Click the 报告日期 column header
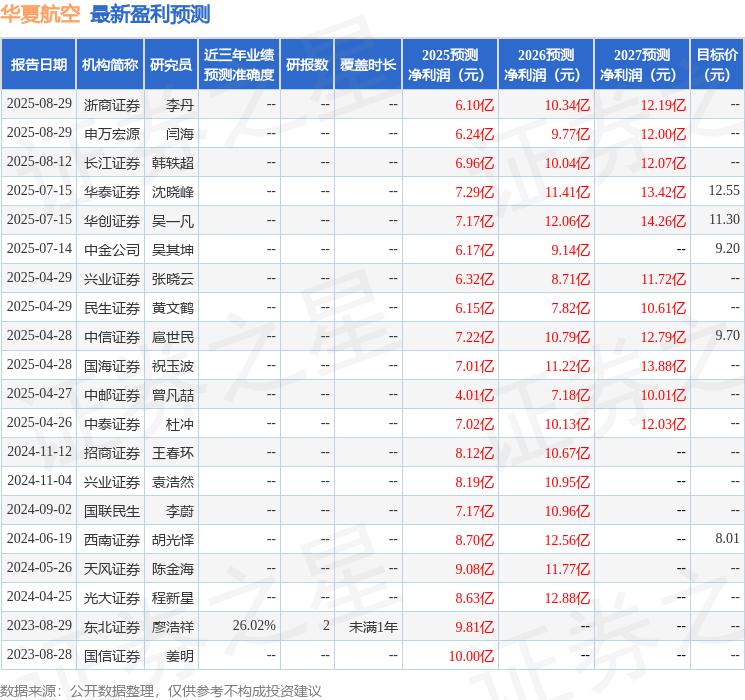This screenshot has width=745, height=700. coord(38,65)
